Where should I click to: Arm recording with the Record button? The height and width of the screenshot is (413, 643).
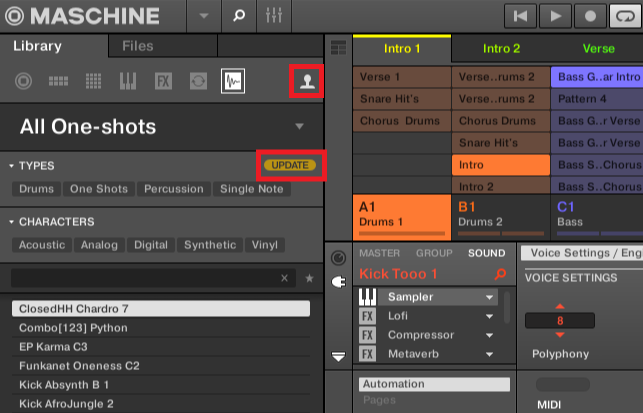(x=591, y=16)
